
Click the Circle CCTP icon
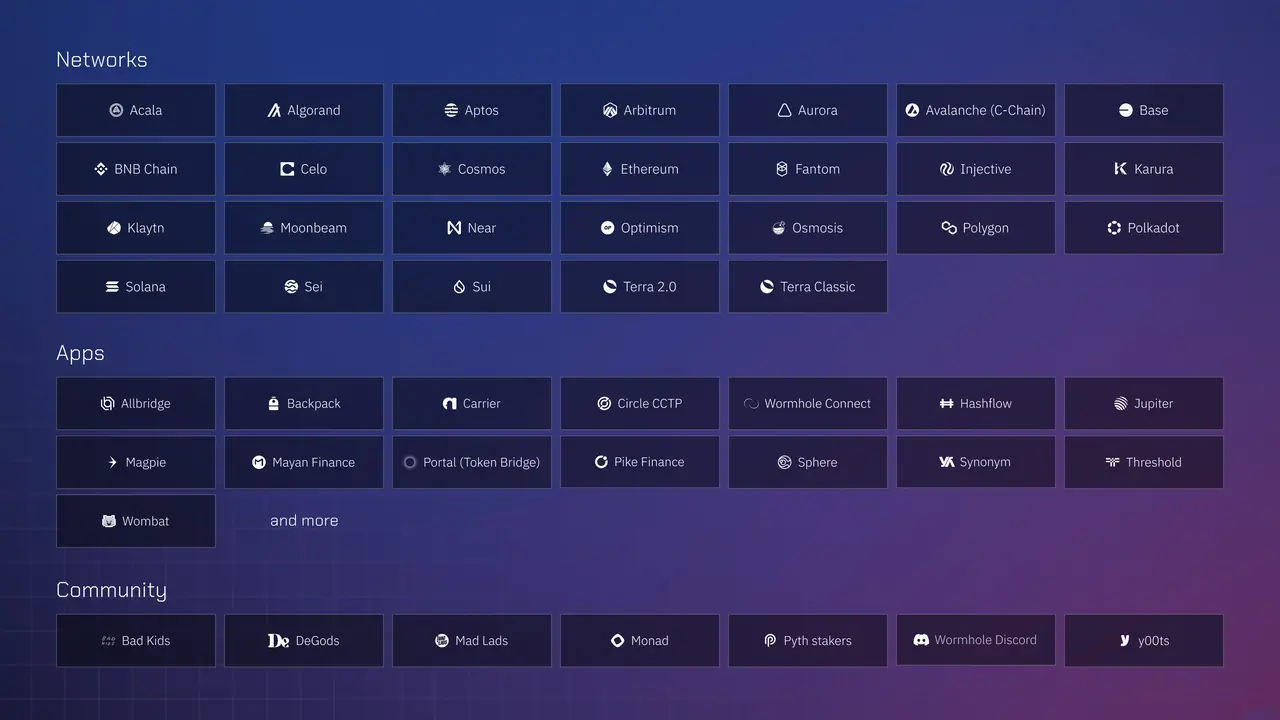(x=604, y=404)
